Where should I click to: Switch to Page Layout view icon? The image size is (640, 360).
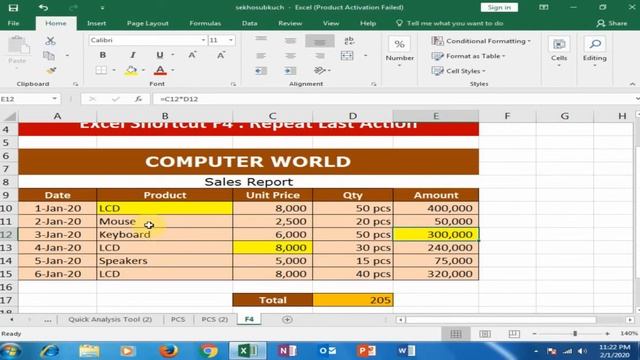pyautogui.click(x=485, y=334)
